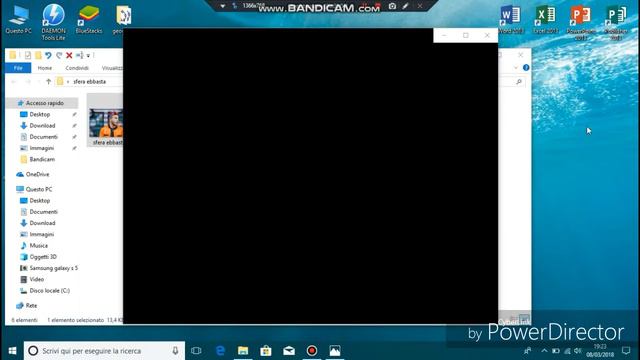
Task: Open Immagini under Questo PC
Action: click(x=41, y=234)
